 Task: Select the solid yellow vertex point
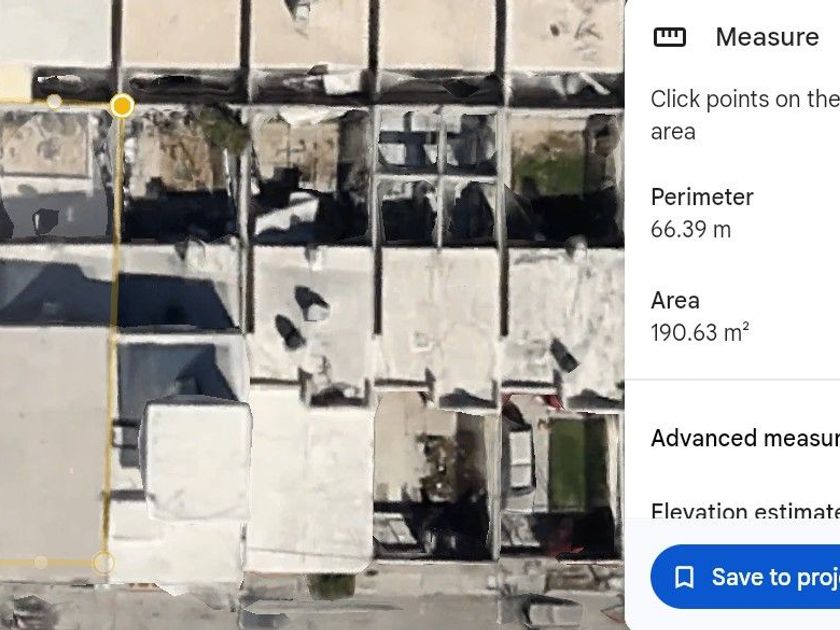[122, 106]
